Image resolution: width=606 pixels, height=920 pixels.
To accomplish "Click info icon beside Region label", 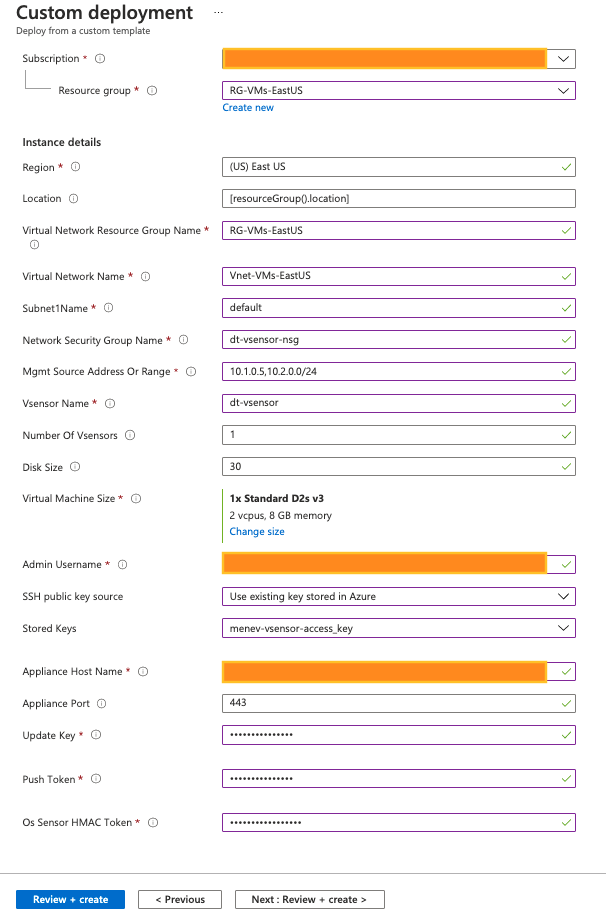I will 76,167.
